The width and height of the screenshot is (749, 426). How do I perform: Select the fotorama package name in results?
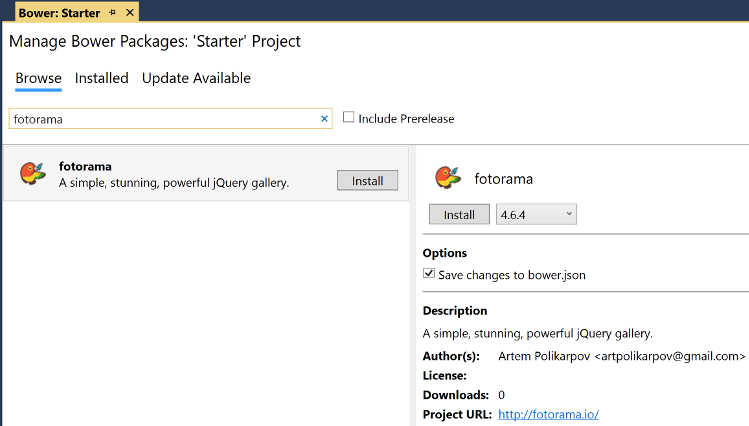[x=85, y=166]
